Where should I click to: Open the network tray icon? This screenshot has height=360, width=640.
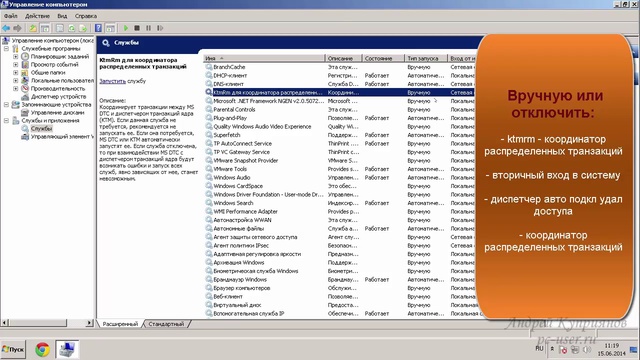click(575, 350)
